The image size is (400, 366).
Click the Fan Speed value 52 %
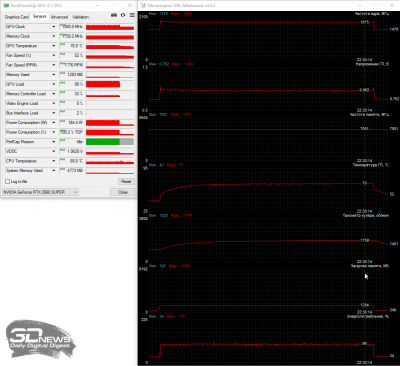coord(71,55)
